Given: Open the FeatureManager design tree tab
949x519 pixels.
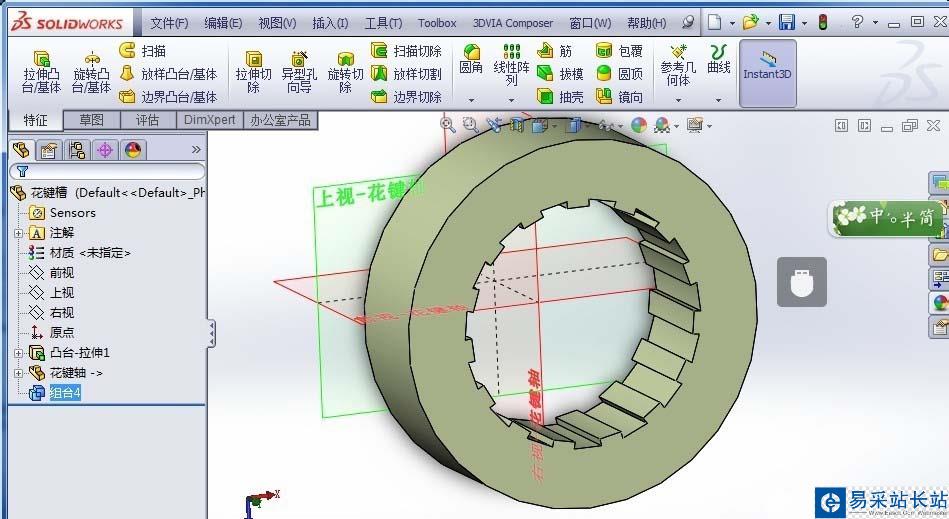Looking at the screenshot, I should 21,150.
